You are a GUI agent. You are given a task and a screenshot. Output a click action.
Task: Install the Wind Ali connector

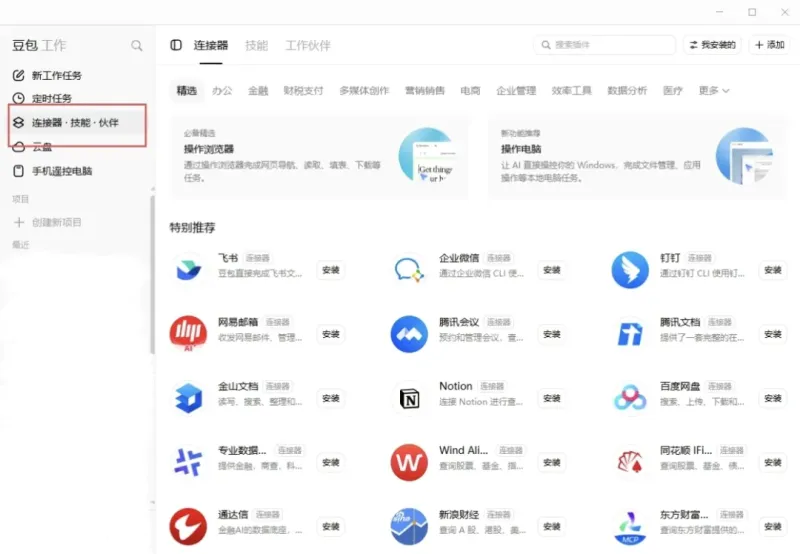tap(552, 462)
